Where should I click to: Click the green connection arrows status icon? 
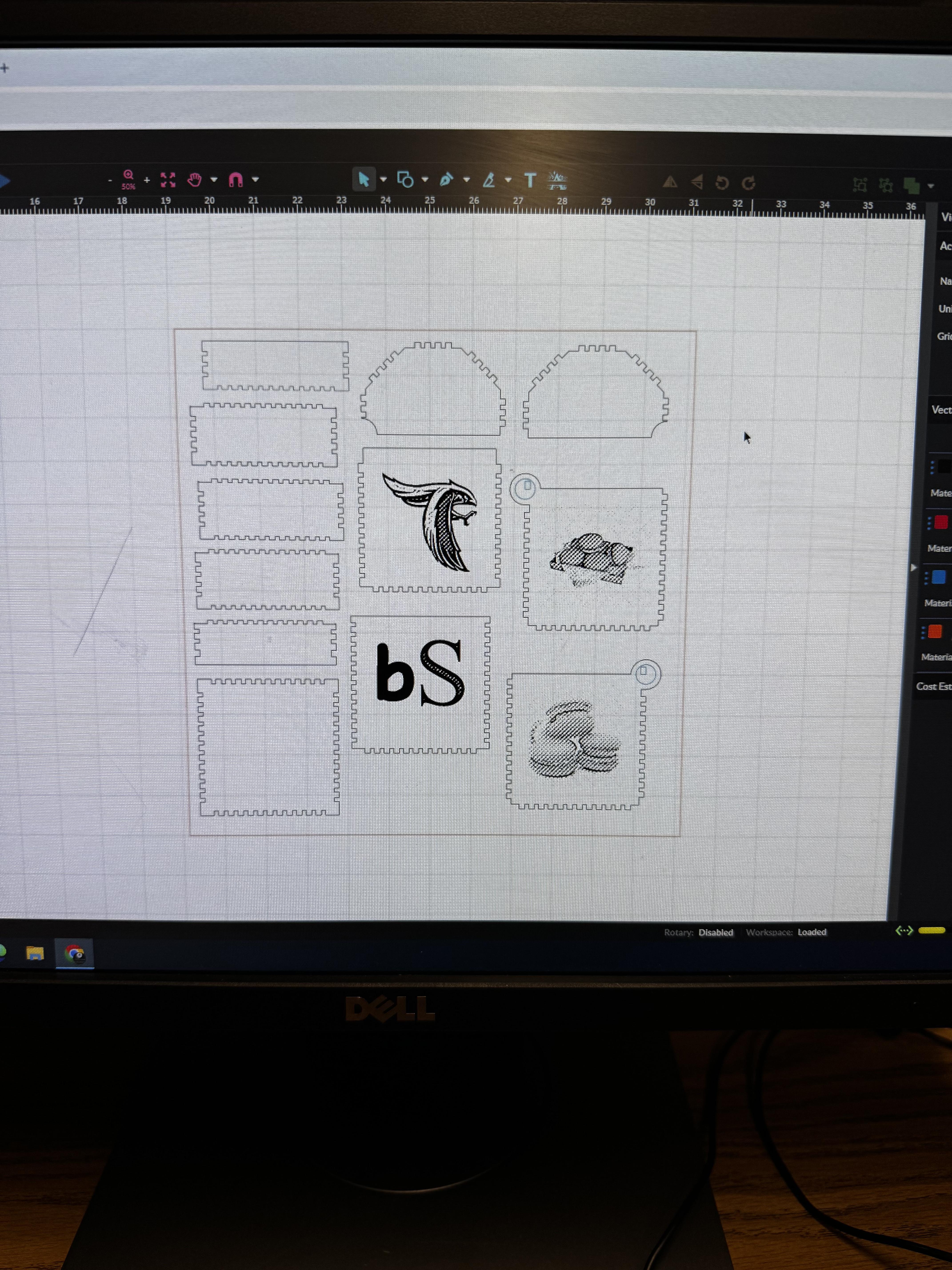[904, 931]
